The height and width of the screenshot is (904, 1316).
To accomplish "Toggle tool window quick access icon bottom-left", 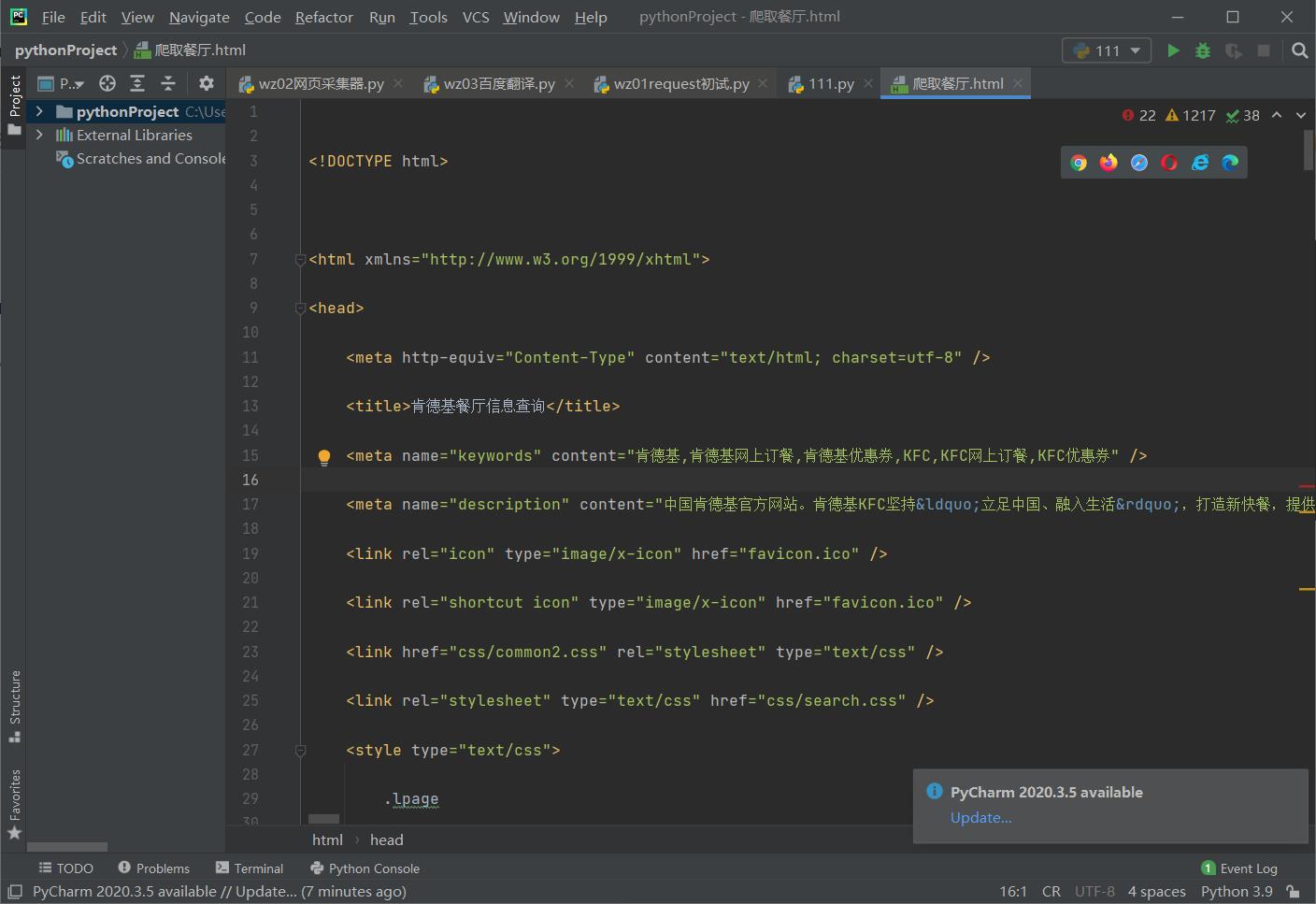I will point(15,892).
